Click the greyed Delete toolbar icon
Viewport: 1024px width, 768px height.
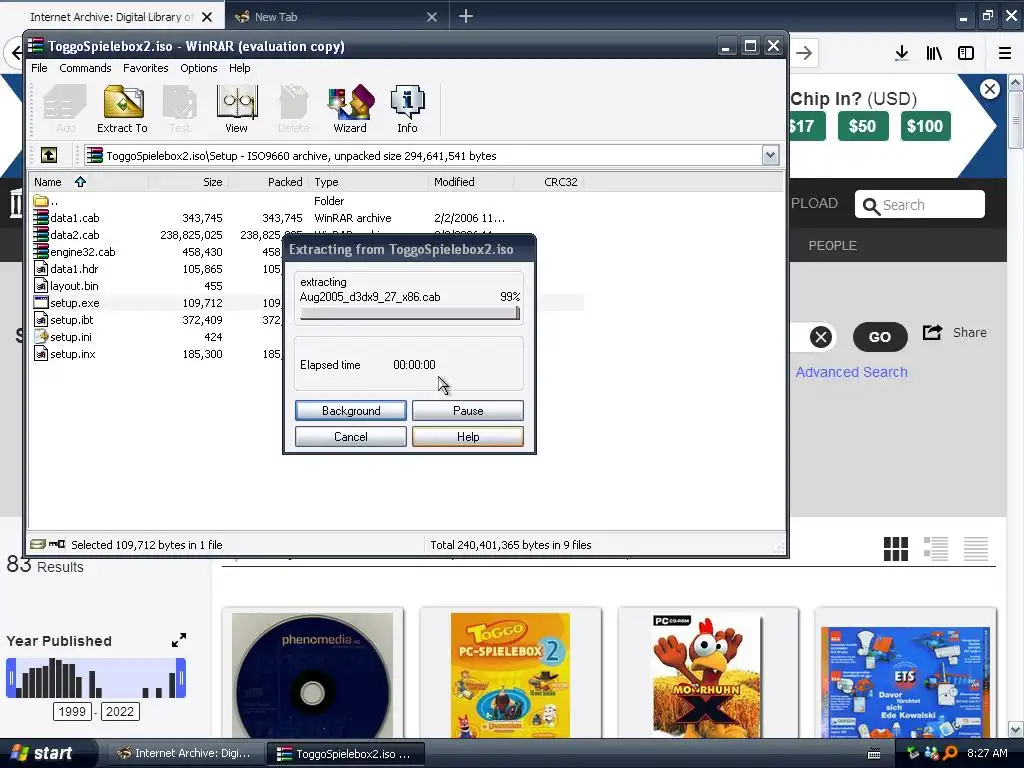coord(293,109)
